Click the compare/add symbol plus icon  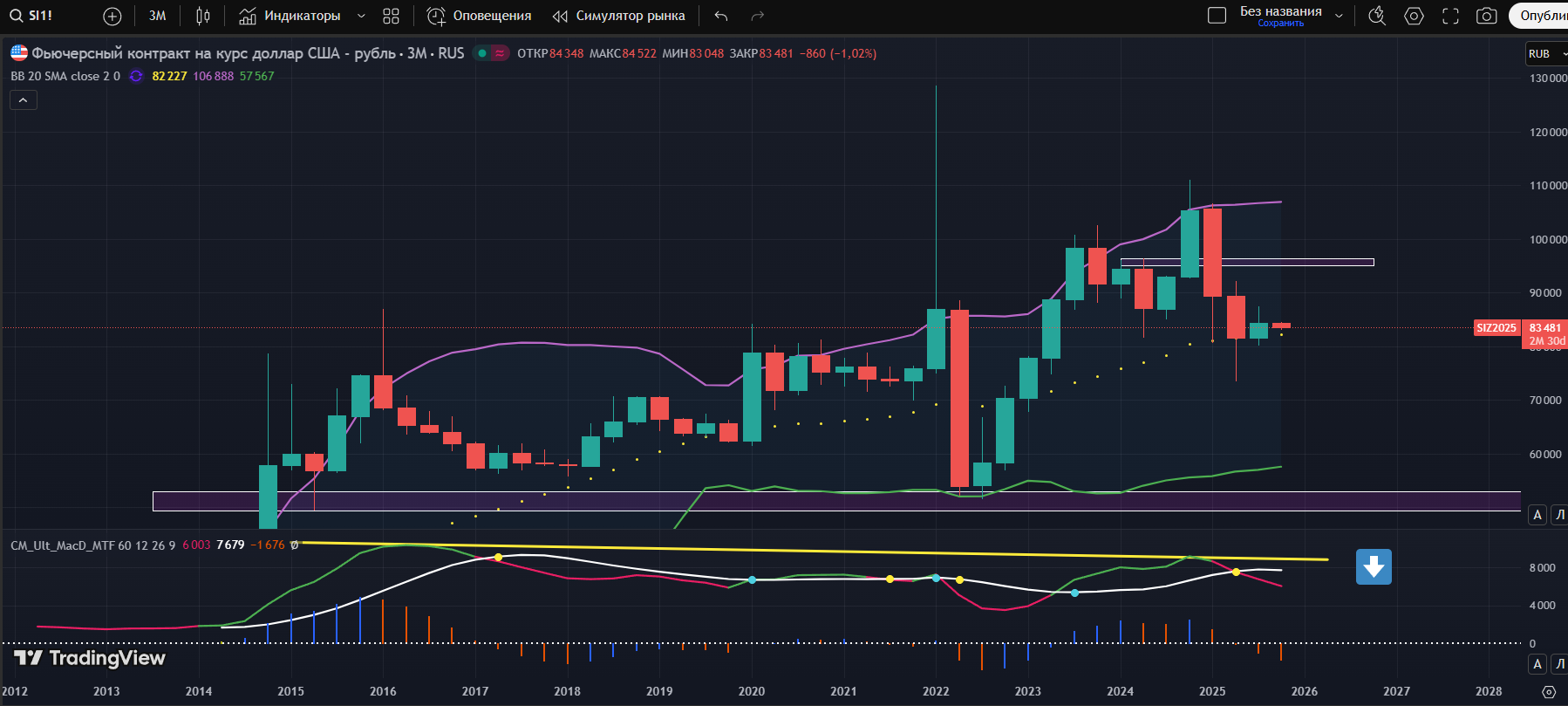[x=112, y=16]
